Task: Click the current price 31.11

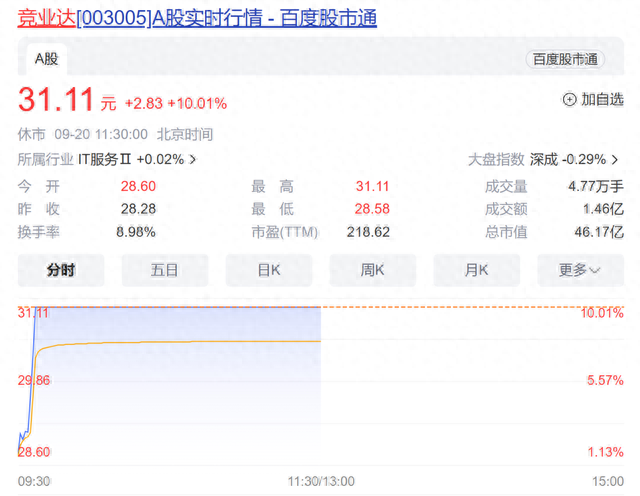Action: point(56,99)
